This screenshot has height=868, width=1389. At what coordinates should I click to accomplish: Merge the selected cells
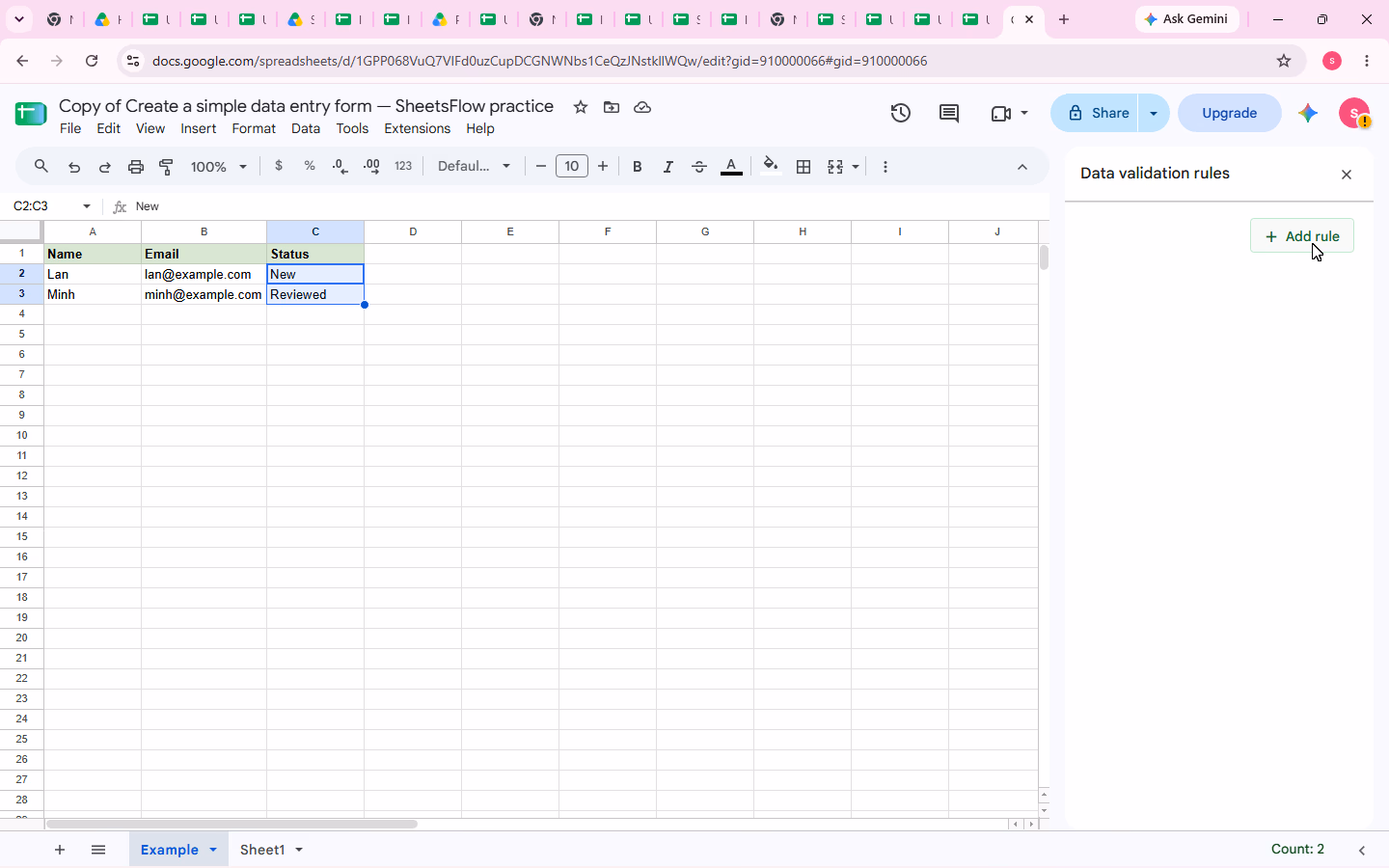[x=835, y=167]
